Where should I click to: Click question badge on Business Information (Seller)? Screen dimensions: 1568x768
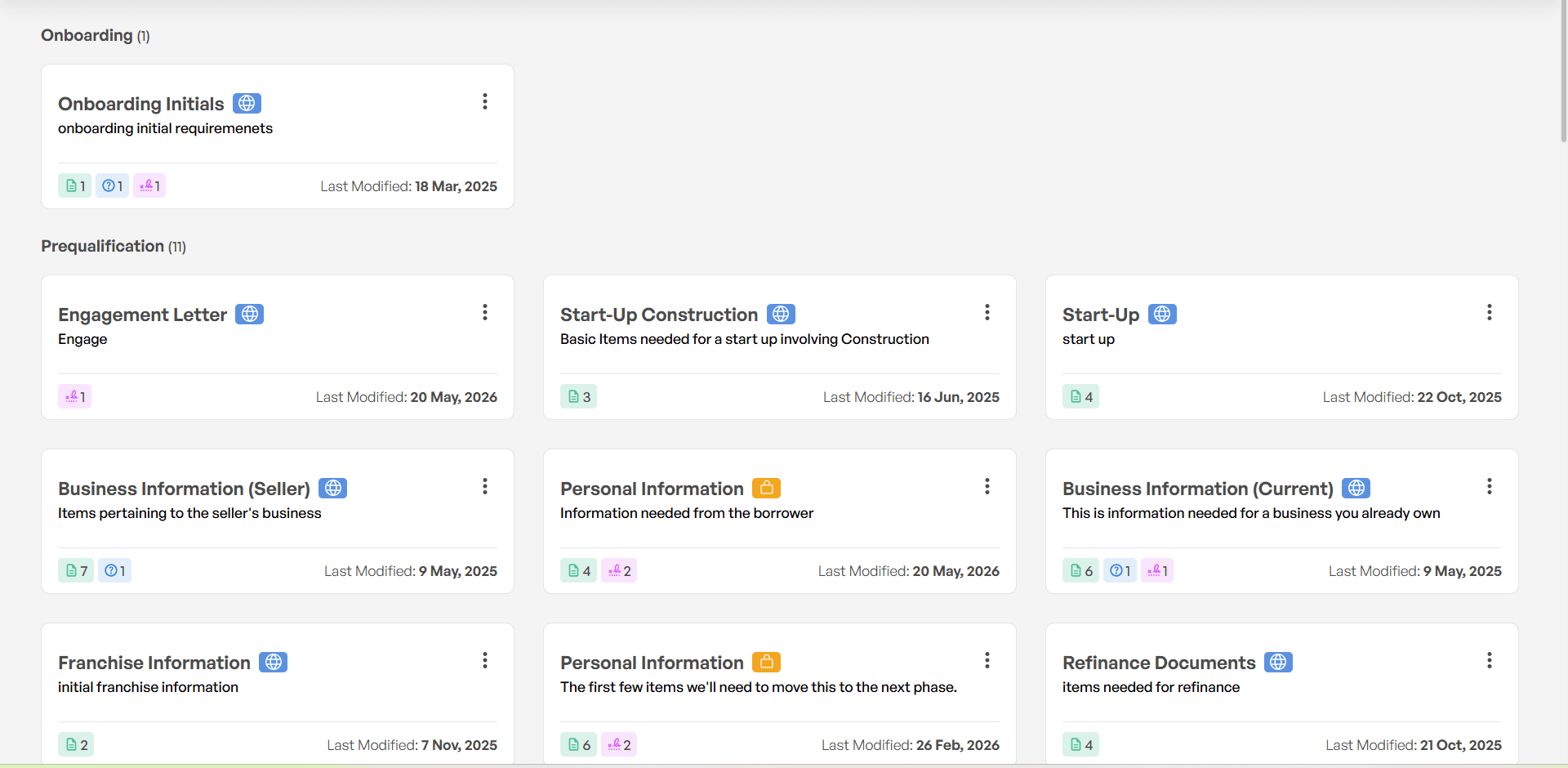114,570
